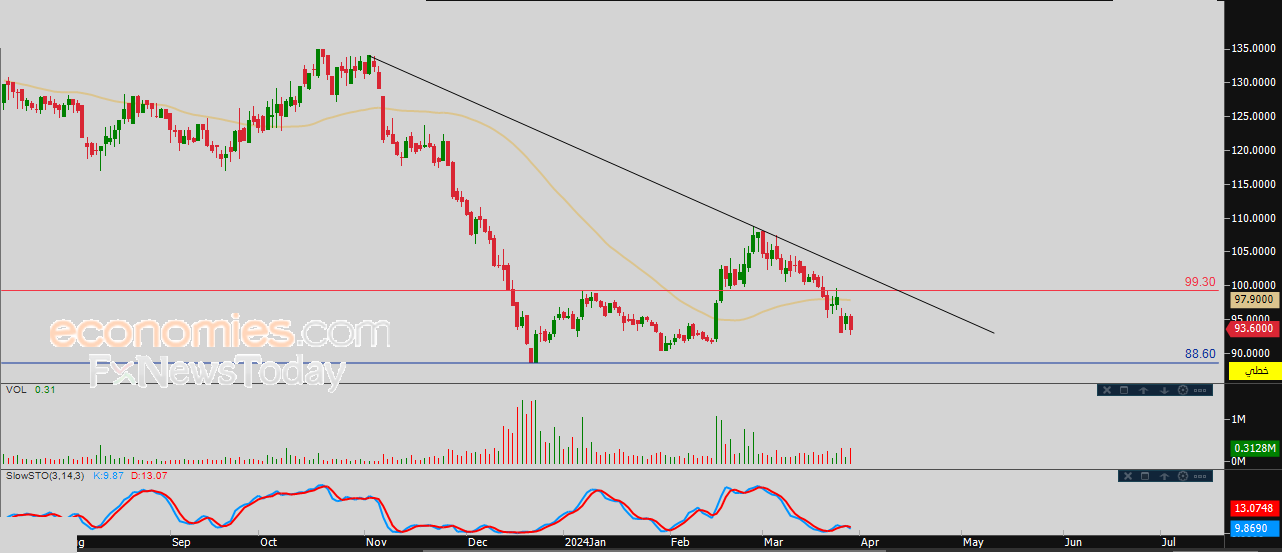
Task: Open settings gear for VOL indicator
Action: pos(1183,390)
